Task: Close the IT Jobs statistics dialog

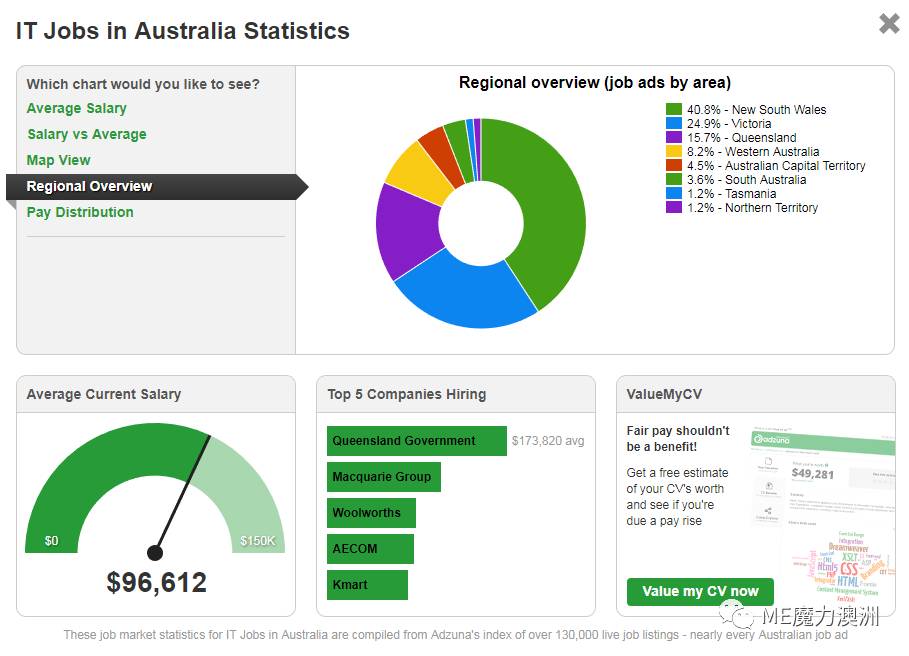Action: [889, 24]
